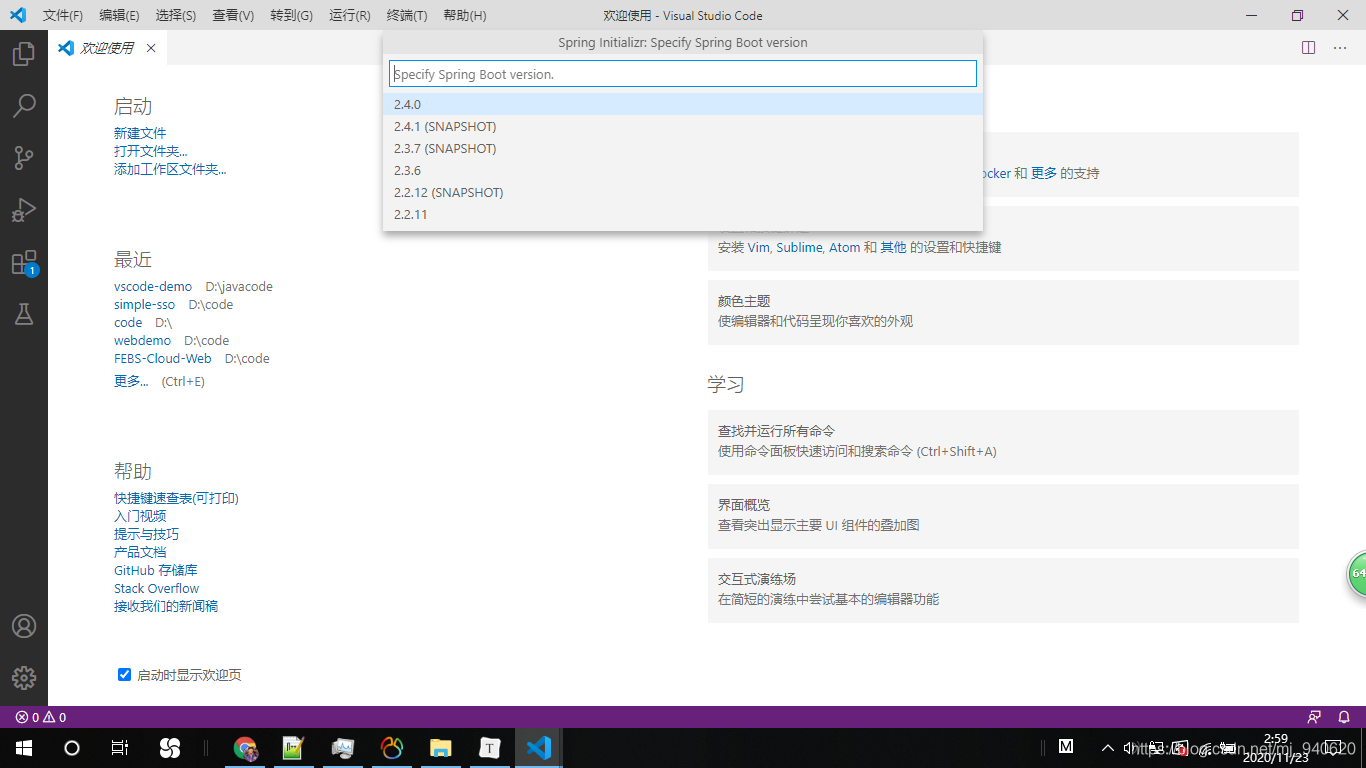Open recent folder code
1366x768 pixels.
(x=128, y=322)
